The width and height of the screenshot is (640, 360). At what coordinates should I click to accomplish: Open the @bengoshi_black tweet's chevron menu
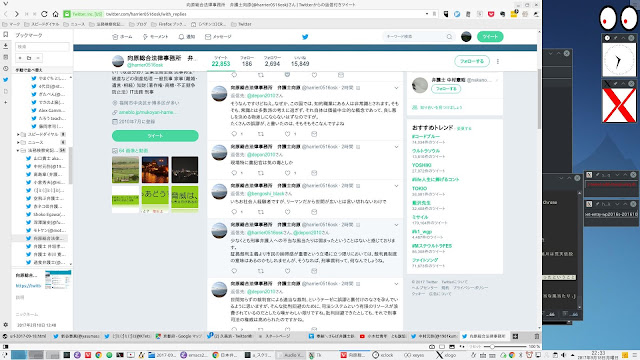point(396,186)
